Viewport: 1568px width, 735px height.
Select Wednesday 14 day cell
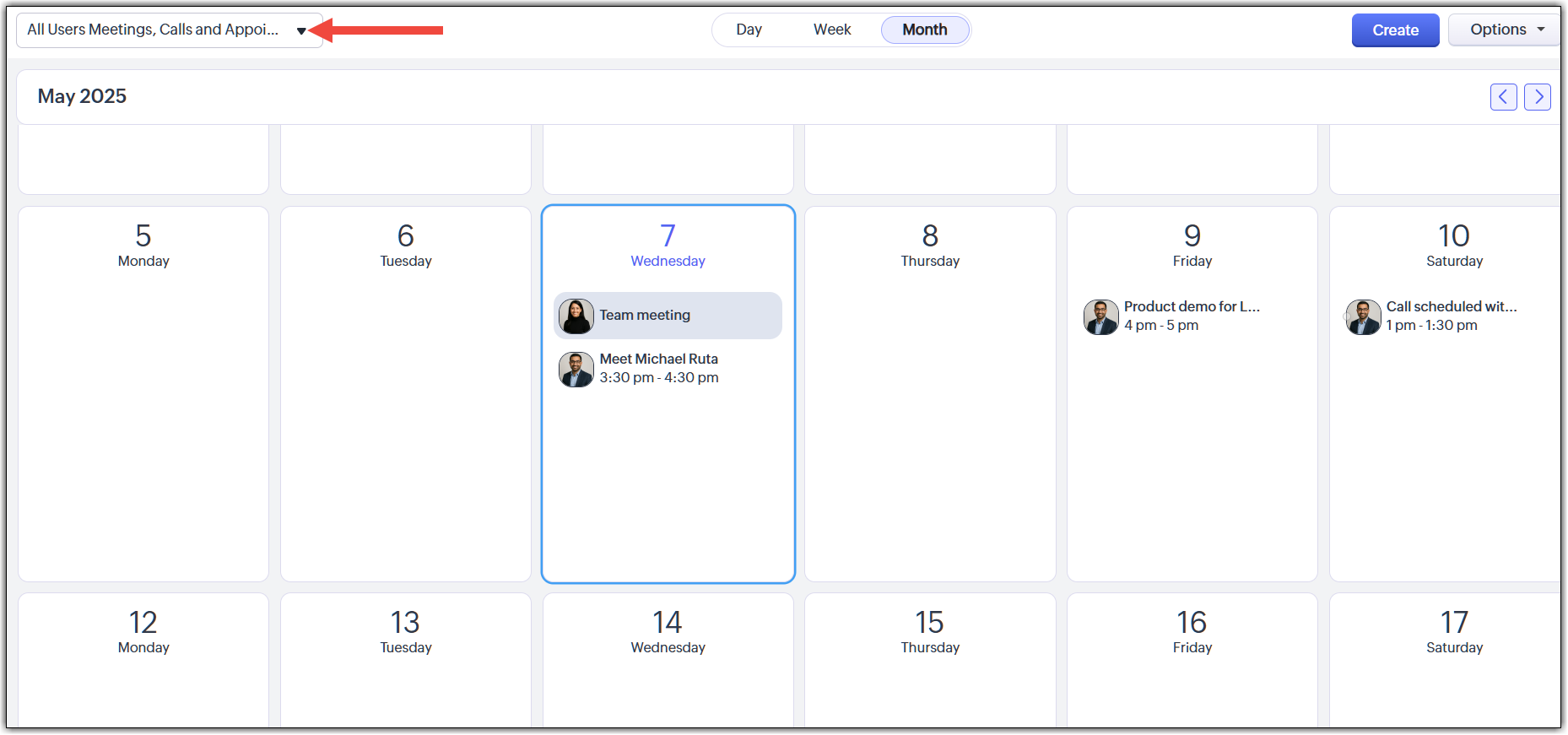668,661
